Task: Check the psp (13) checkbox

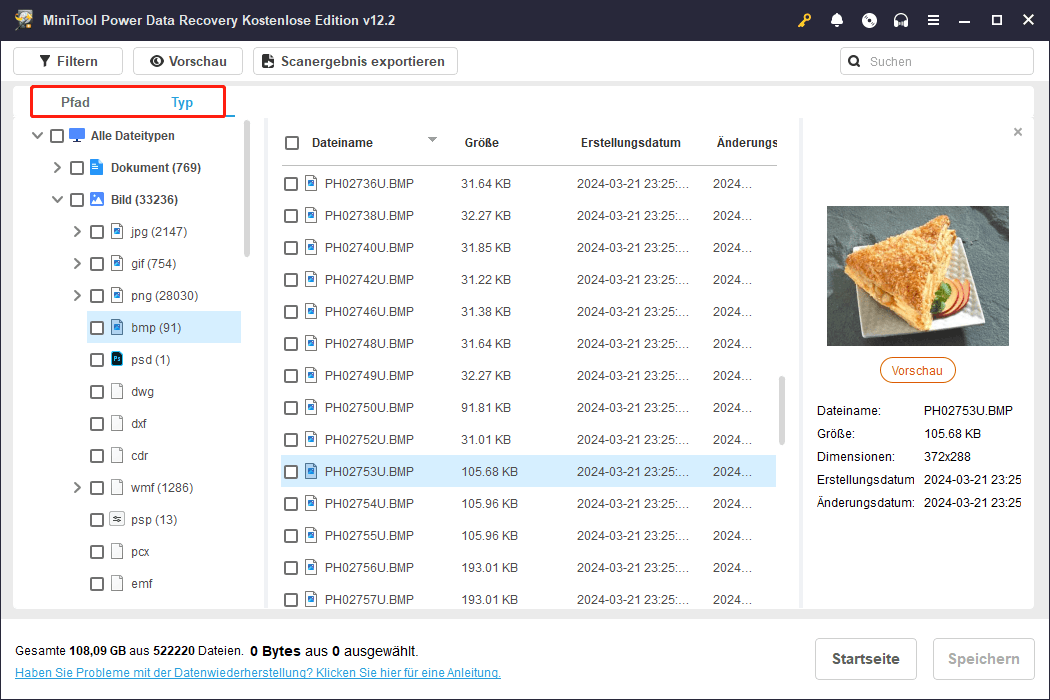Action: [x=97, y=520]
